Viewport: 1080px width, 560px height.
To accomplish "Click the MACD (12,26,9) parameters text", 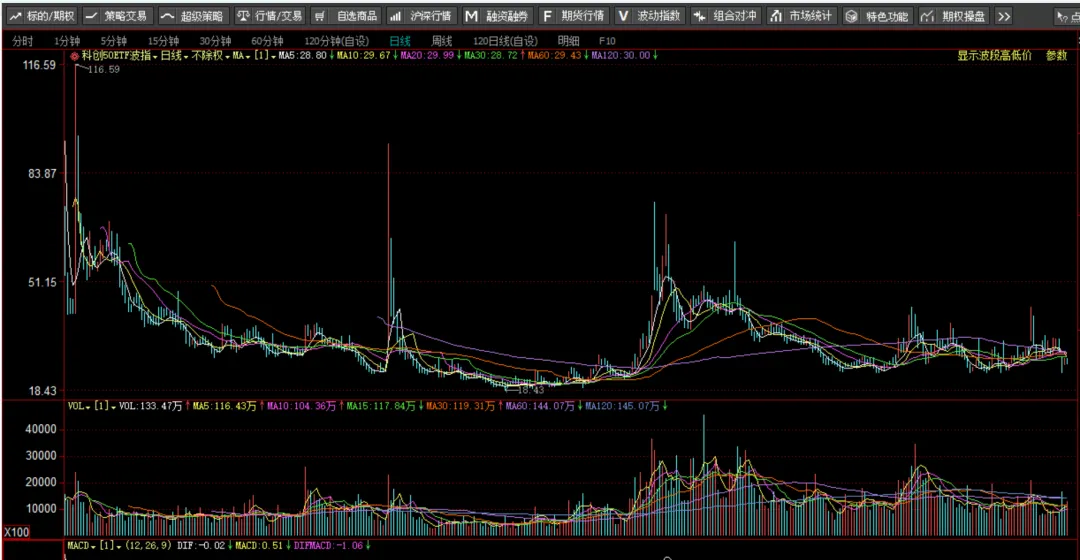I will (x=148, y=546).
